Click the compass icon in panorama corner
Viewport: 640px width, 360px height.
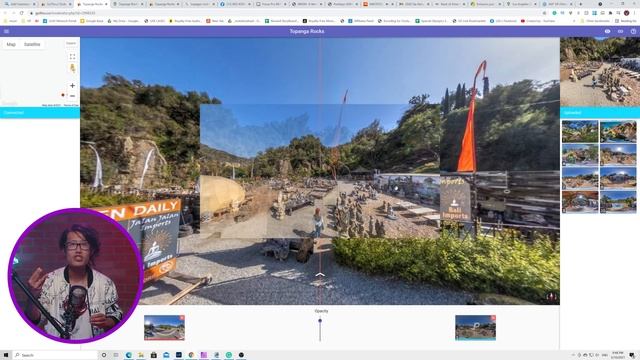pos(551,297)
